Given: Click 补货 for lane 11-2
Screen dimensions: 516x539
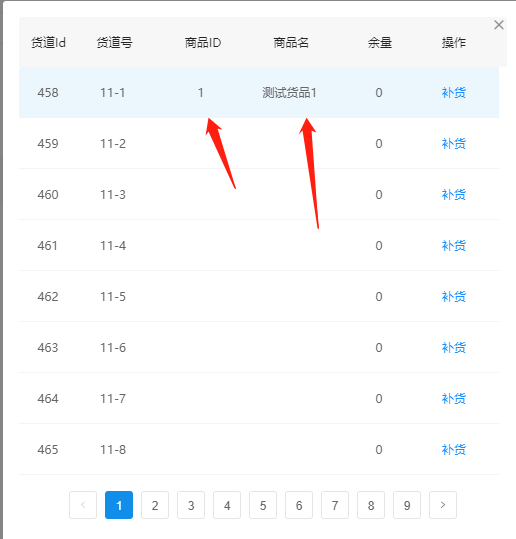Looking at the screenshot, I should [x=453, y=144].
